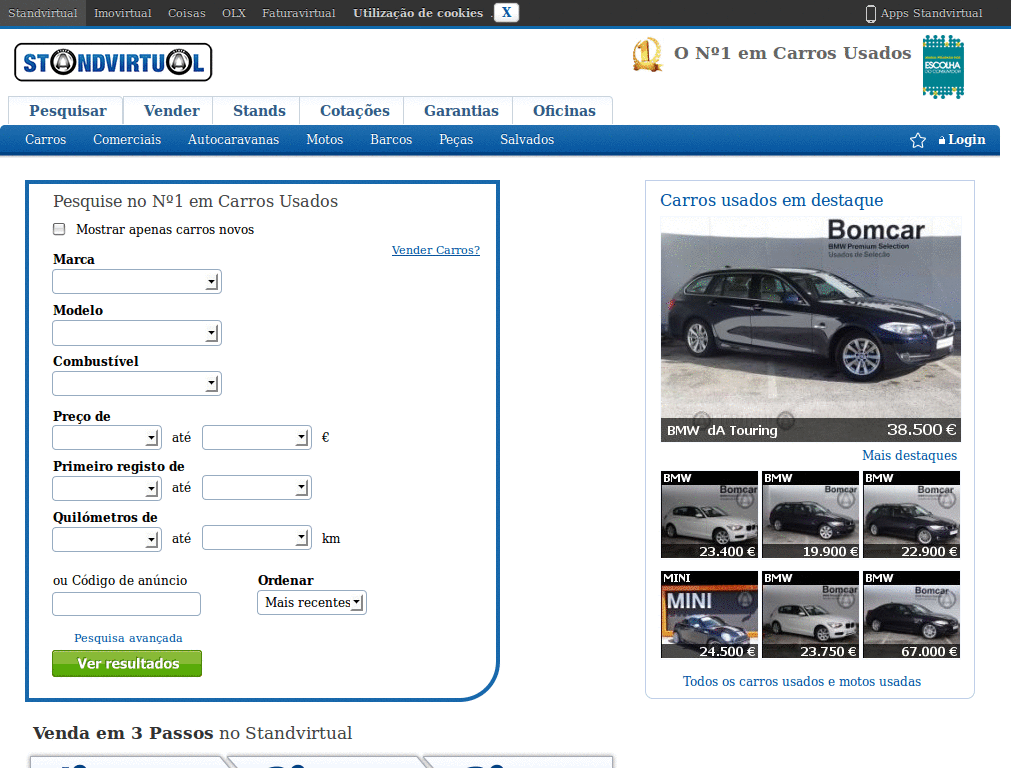Open the BMW thumbnail priced 23.750 €
Image resolution: width=1024 pixels, height=768 pixels.
pos(810,615)
